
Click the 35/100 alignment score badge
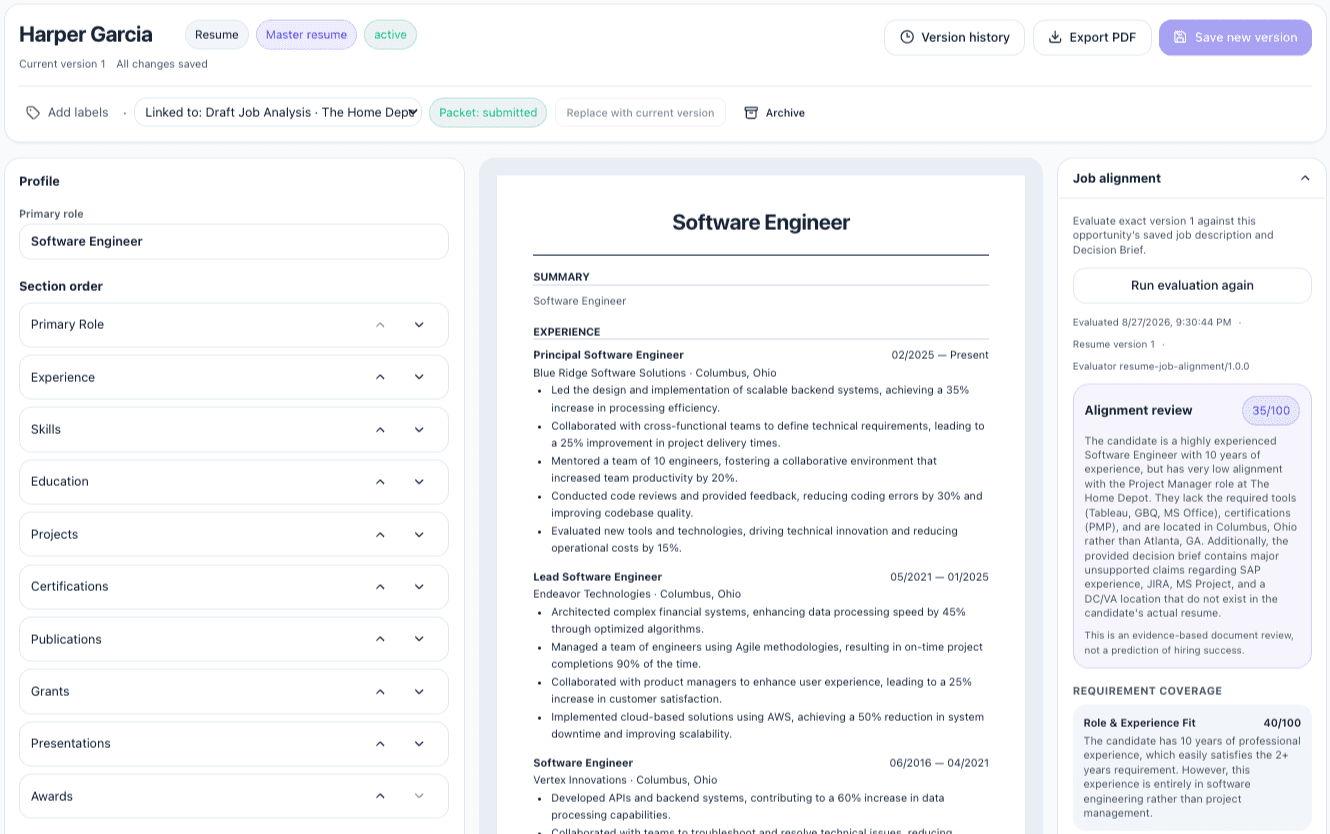pos(1271,410)
